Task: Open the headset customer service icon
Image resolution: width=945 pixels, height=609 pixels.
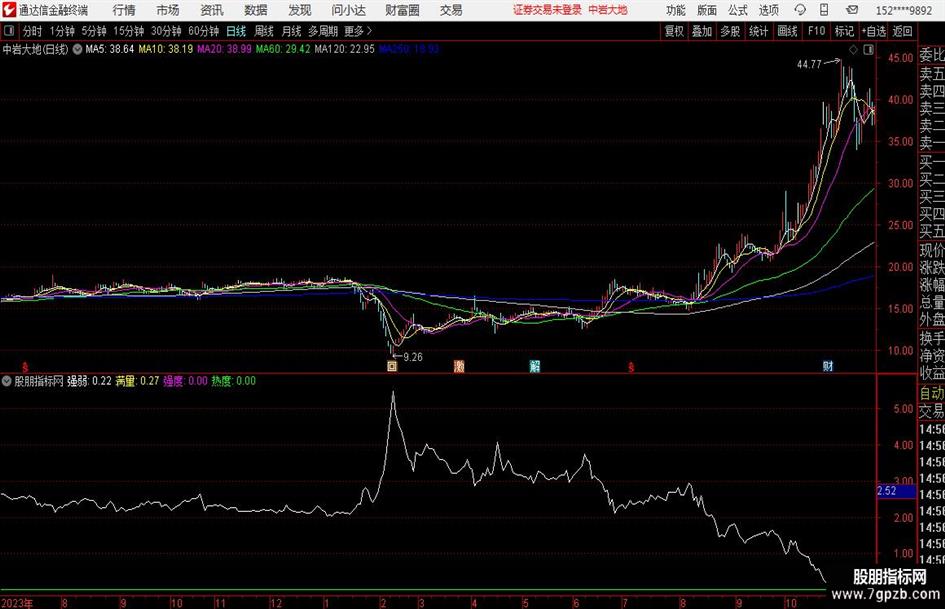Action: [x=800, y=10]
